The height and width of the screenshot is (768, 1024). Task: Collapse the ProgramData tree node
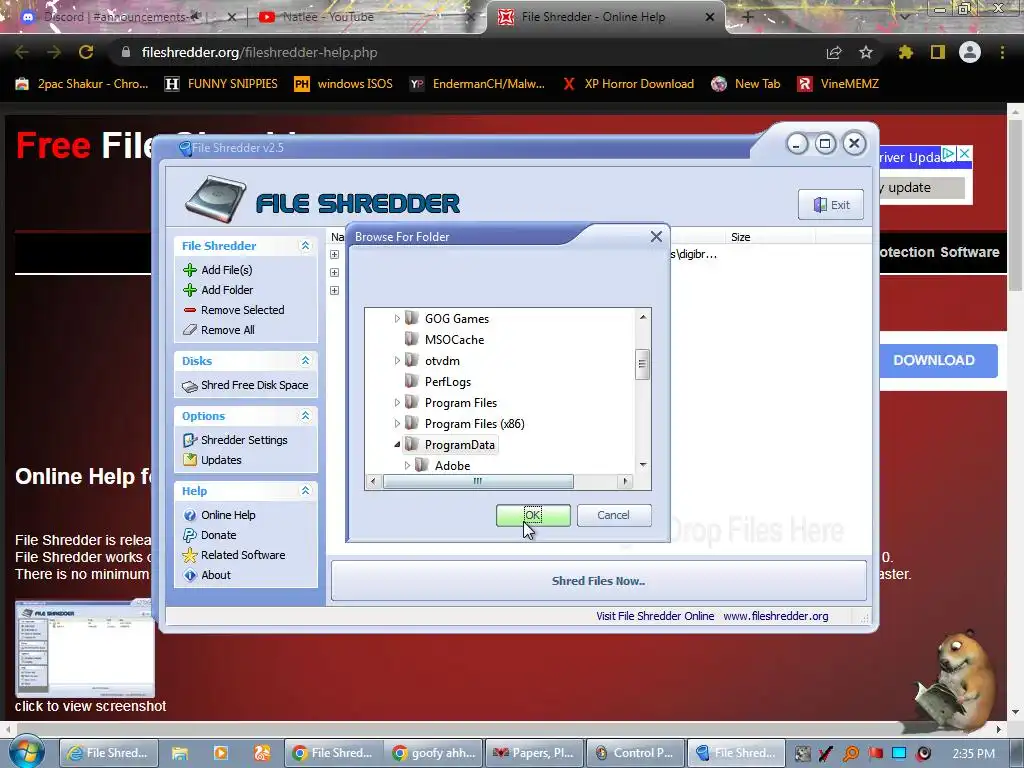396,445
